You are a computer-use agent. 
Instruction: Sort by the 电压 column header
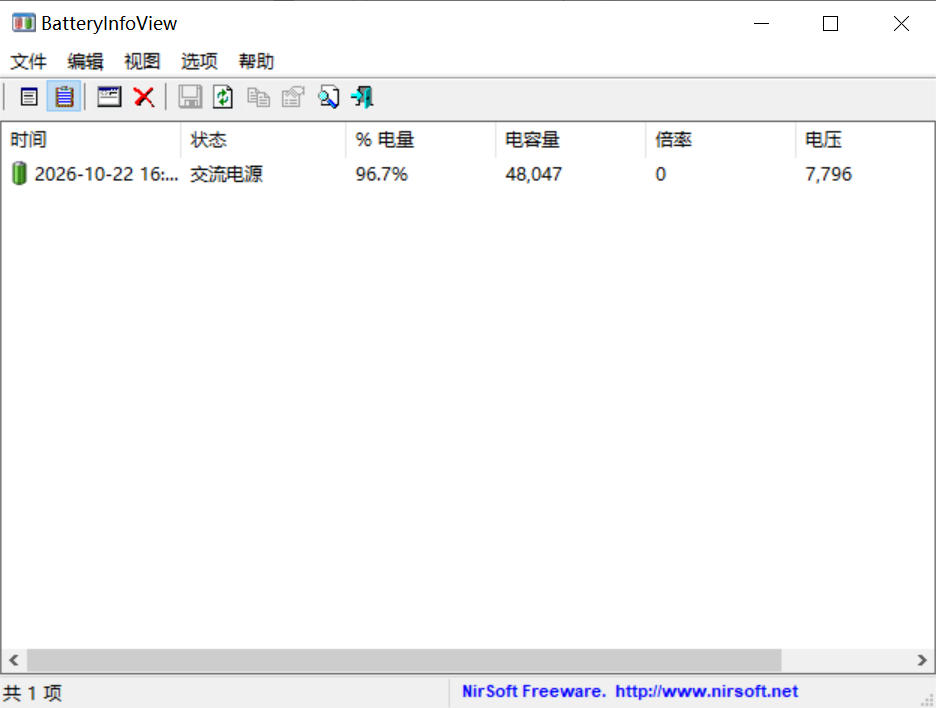coord(864,140)
